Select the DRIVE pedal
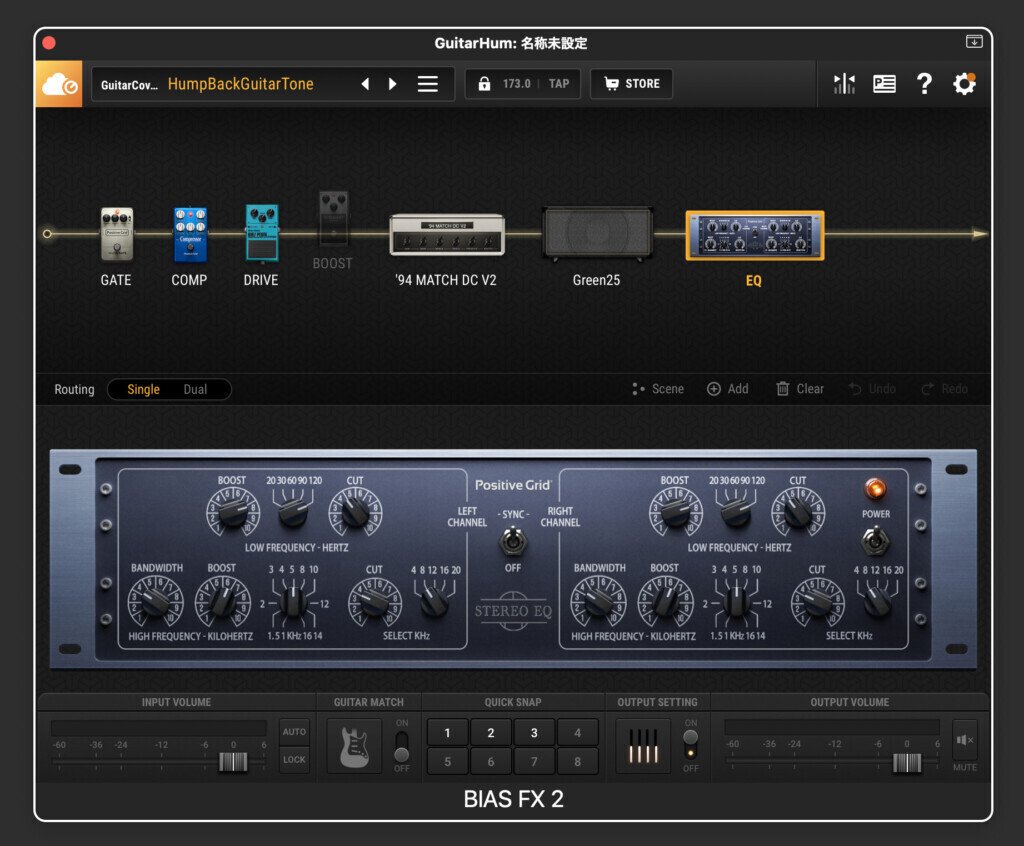This screenshot has width=1024, height=846. click(x=262, y=234)
